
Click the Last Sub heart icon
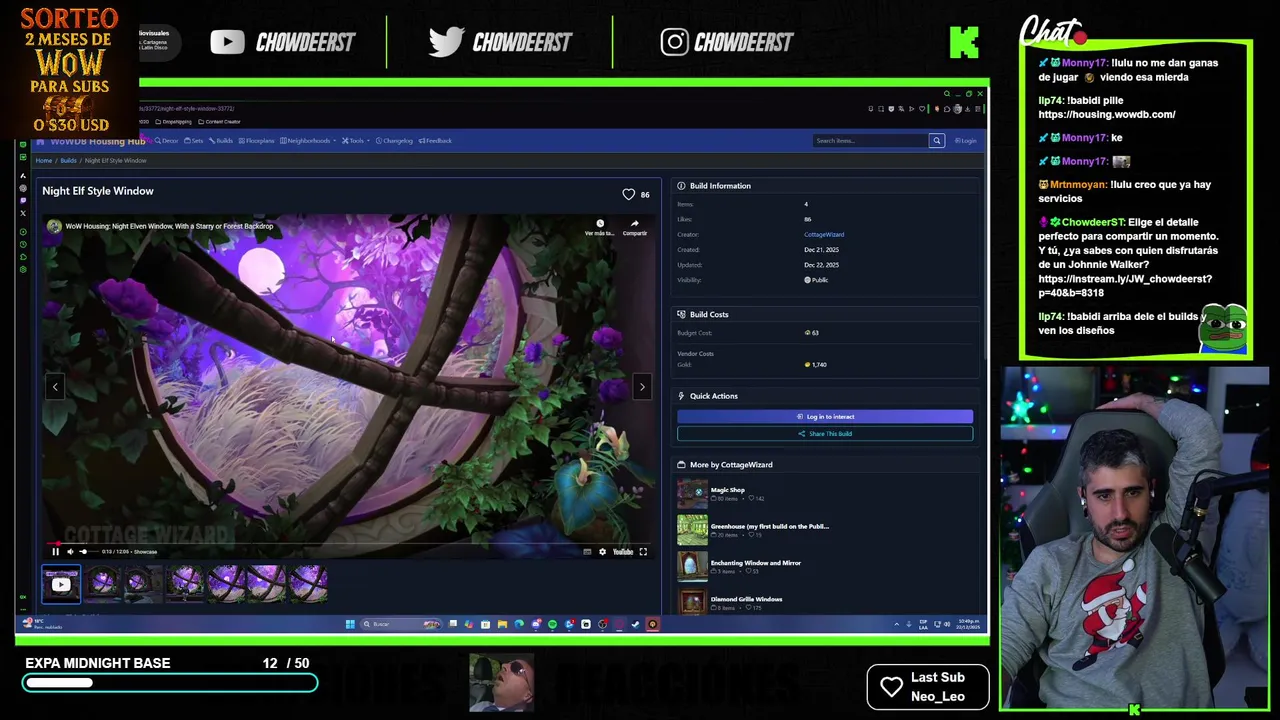[891, 686]
